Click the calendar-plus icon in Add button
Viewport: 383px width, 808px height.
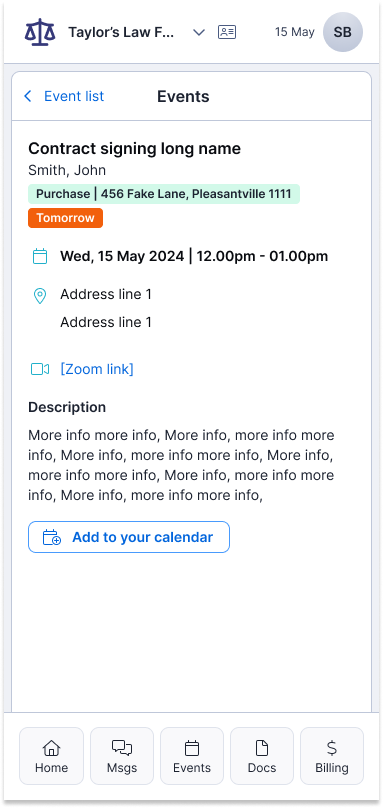click(52, 537)
